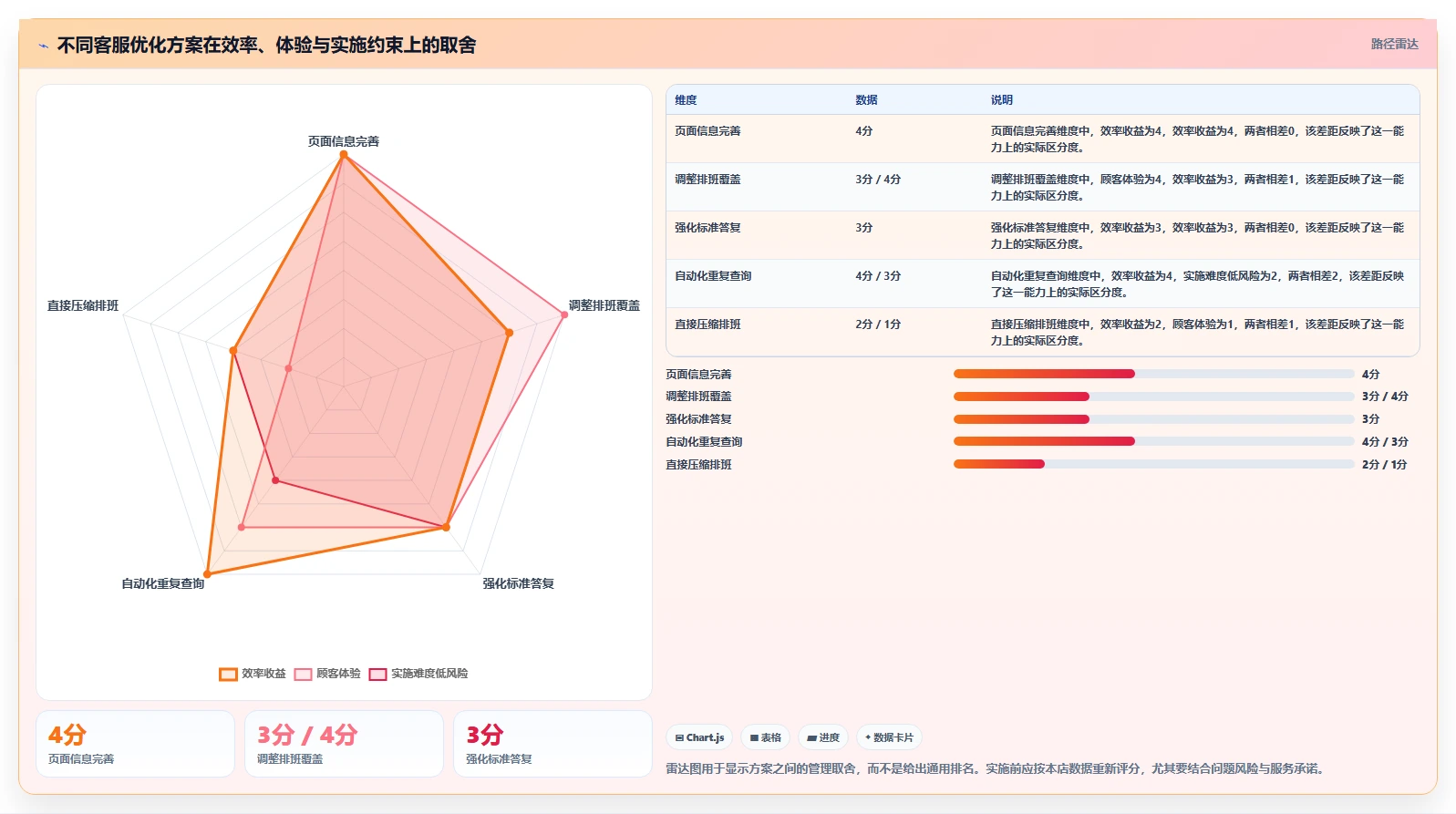
Task: Click the 3分 强化标准答复 stat card
Action: (x=552, y=744)
